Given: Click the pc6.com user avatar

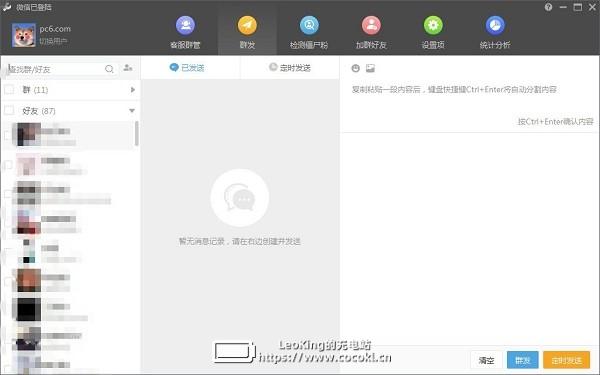Looking at the screenshot, I should [x=24, y=35].
